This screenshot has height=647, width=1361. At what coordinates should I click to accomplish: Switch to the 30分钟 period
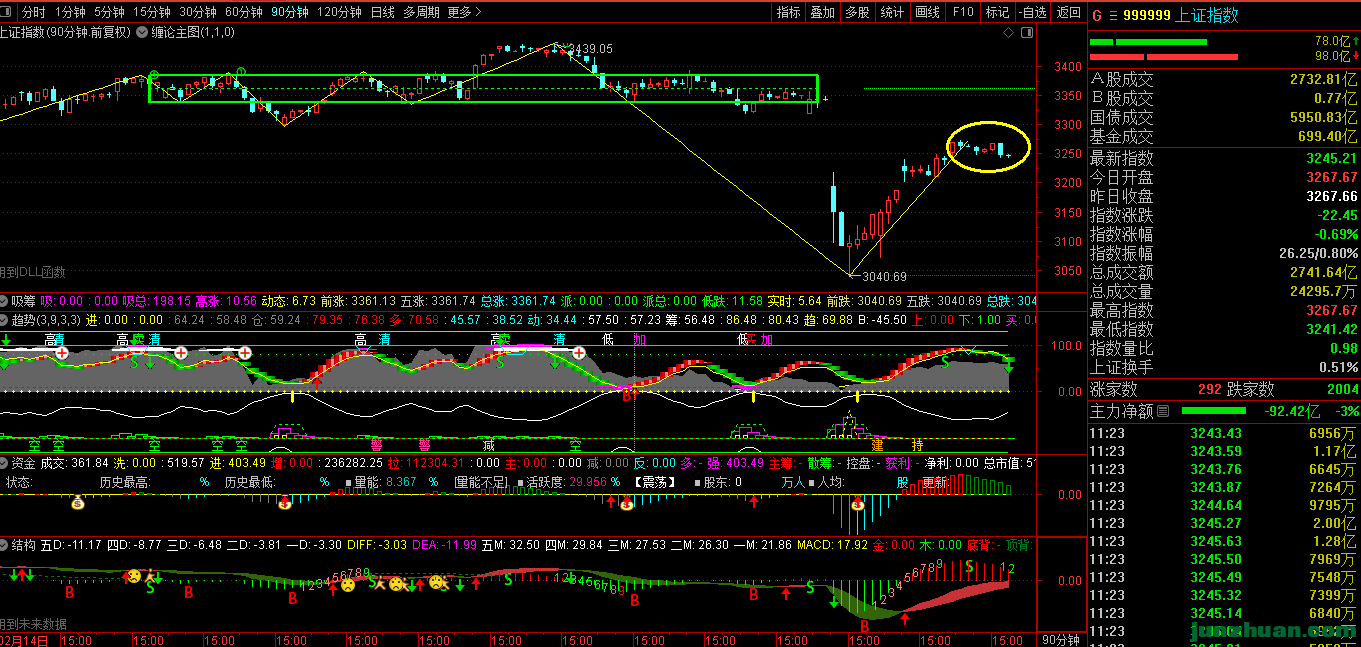click(x=197, y=12)
